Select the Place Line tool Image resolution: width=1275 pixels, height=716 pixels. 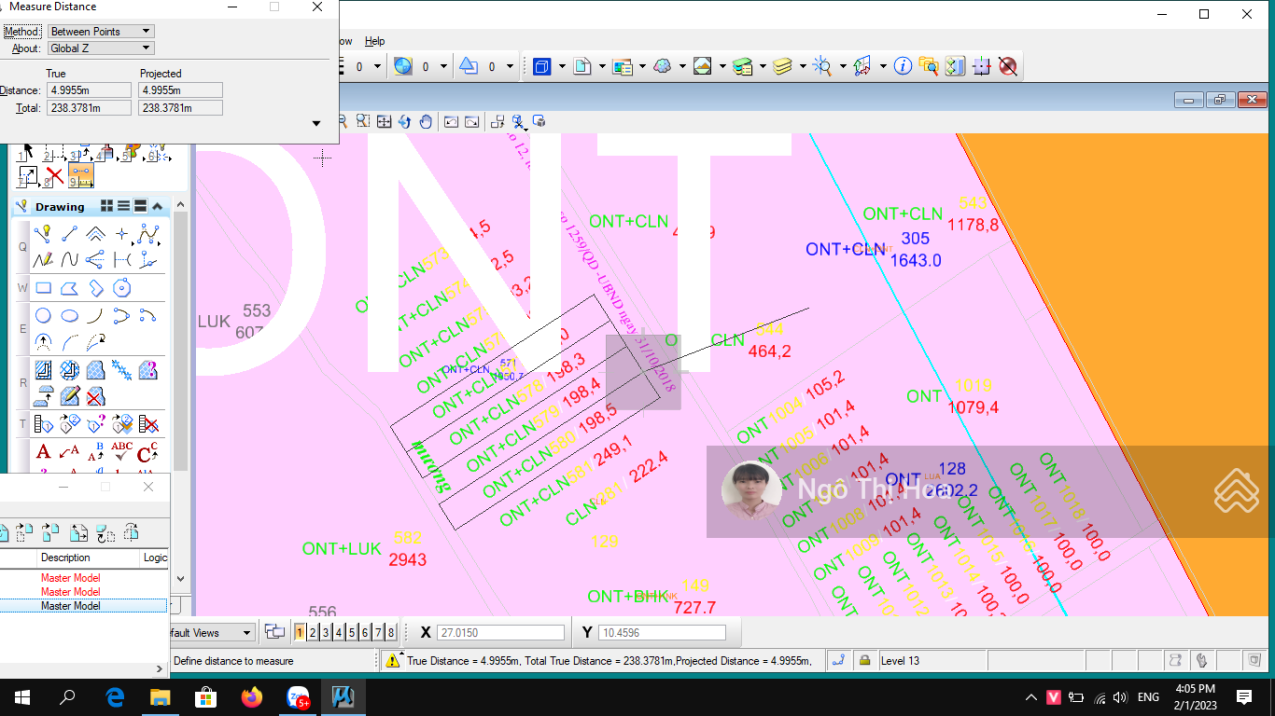click(x=69, y=234)
